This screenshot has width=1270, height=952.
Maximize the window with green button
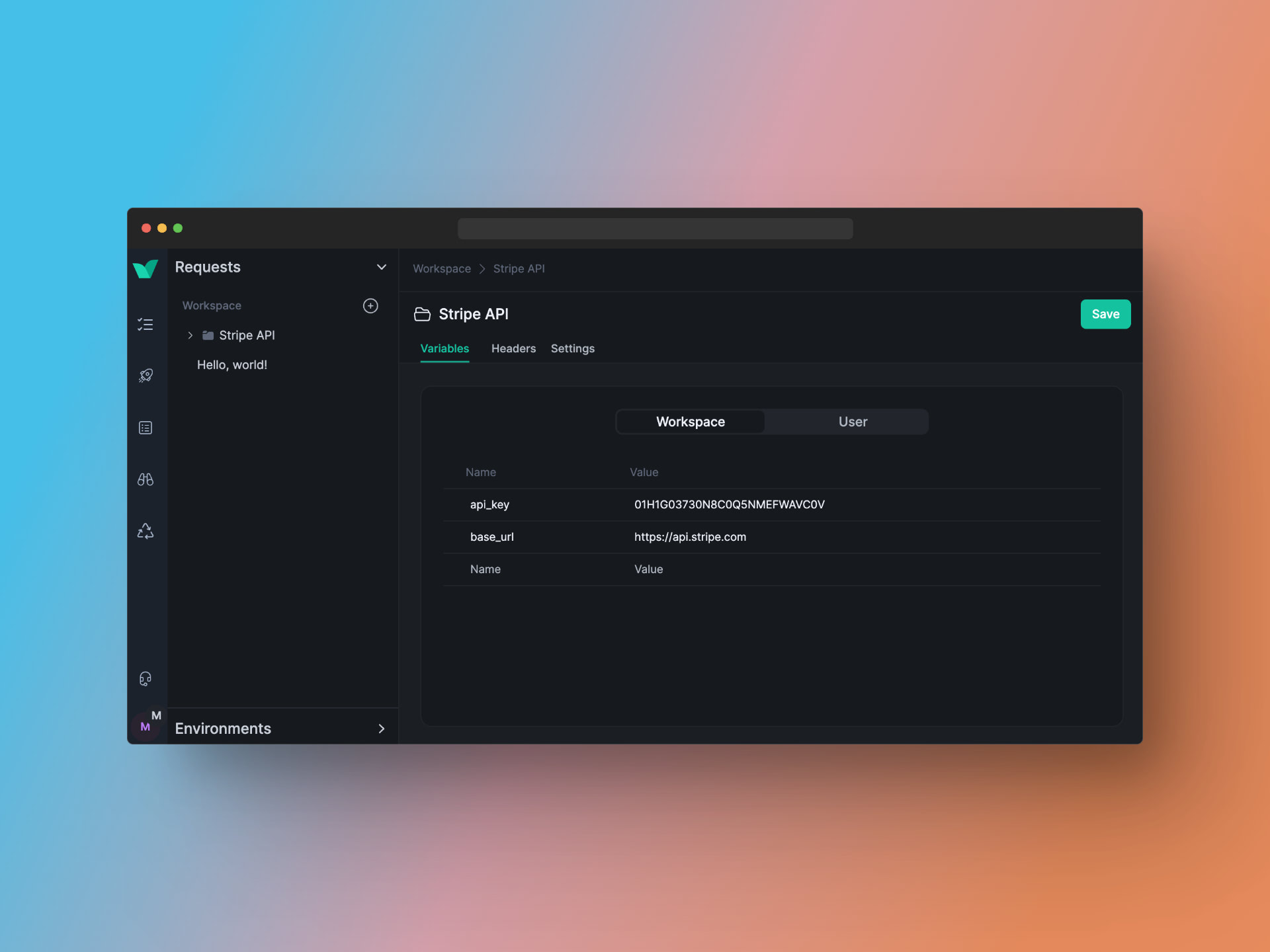[x=178, y=228]
